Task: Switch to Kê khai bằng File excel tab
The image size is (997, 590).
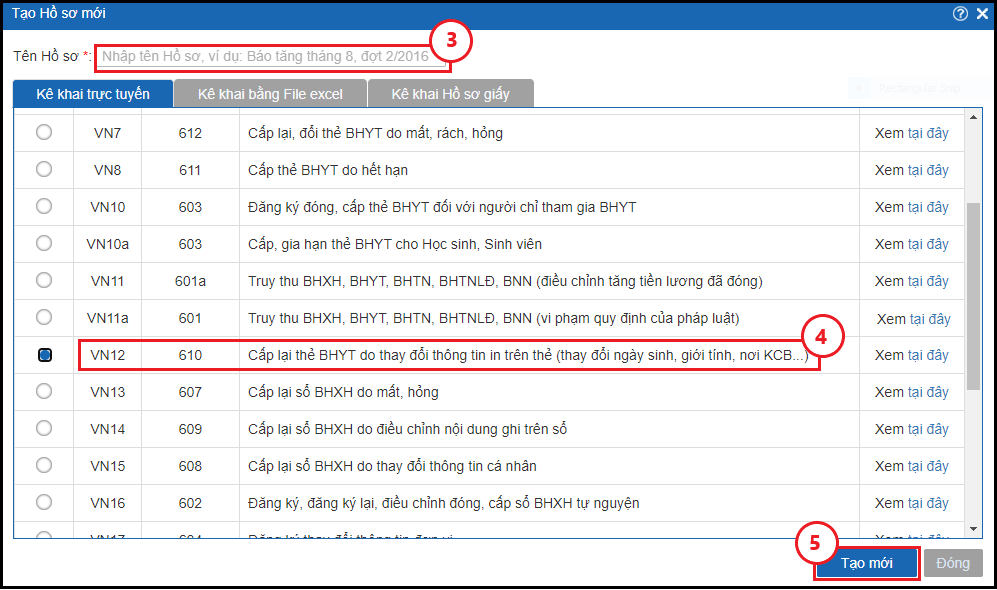Action: point(270,94)
